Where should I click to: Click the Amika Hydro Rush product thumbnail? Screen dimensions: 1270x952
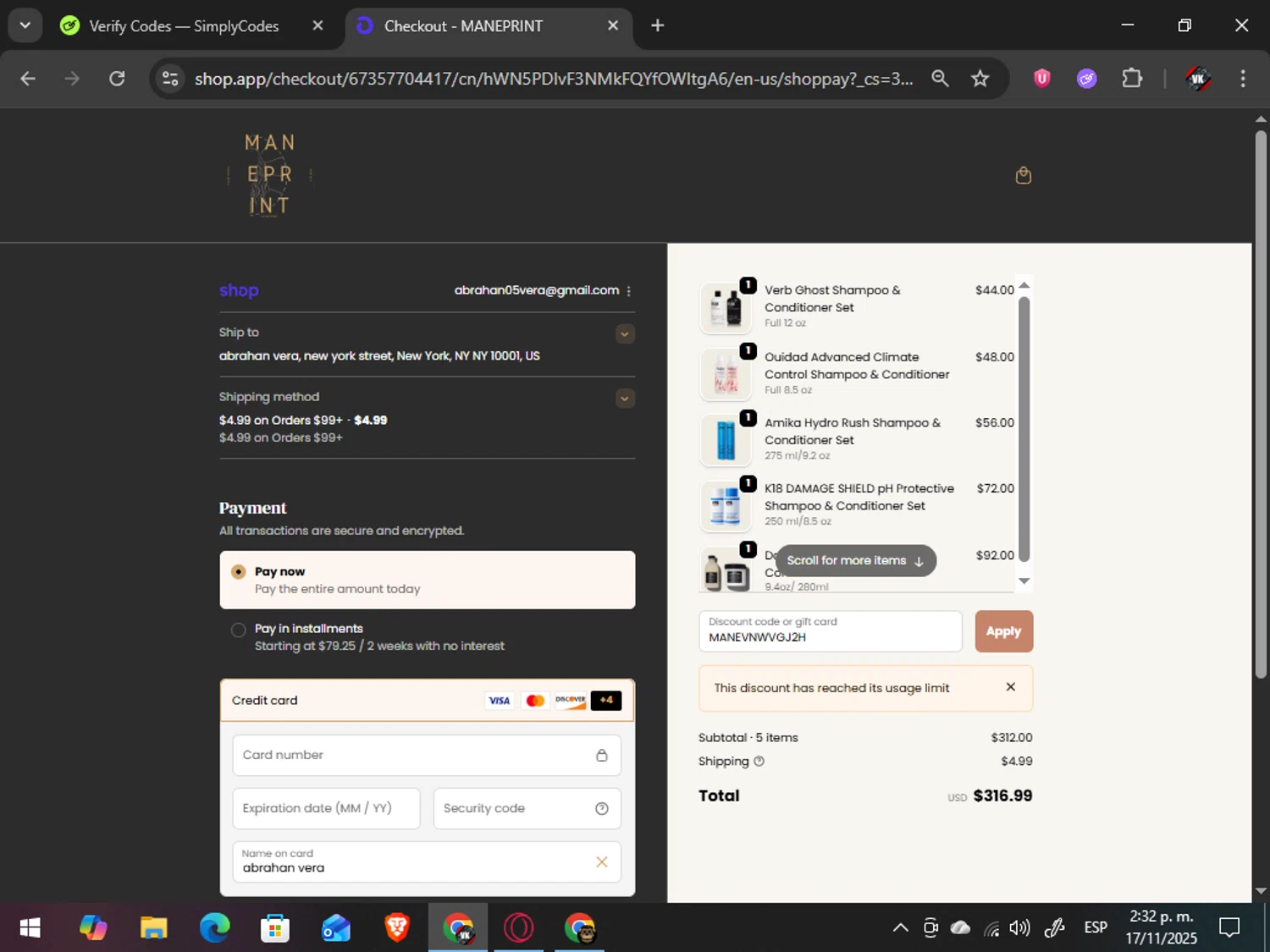726,439
